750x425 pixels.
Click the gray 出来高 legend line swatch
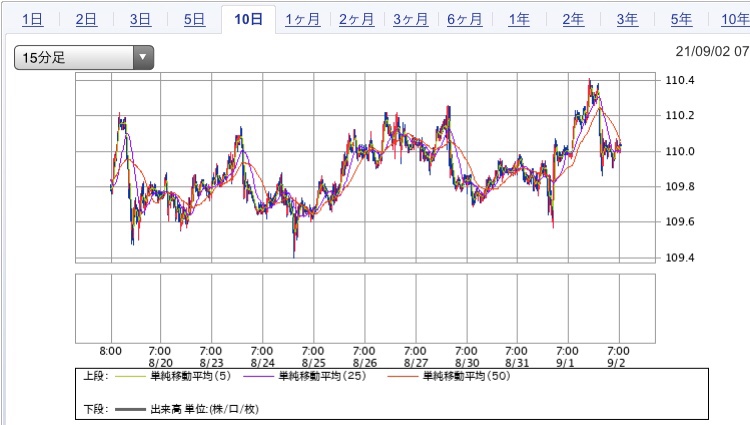(130, 409)
